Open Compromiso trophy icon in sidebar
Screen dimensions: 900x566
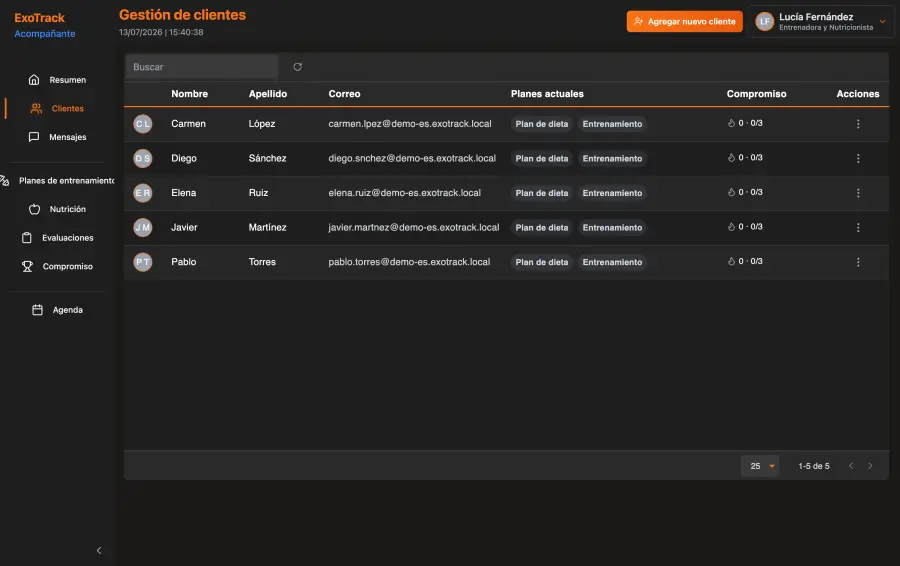(27, 266)
